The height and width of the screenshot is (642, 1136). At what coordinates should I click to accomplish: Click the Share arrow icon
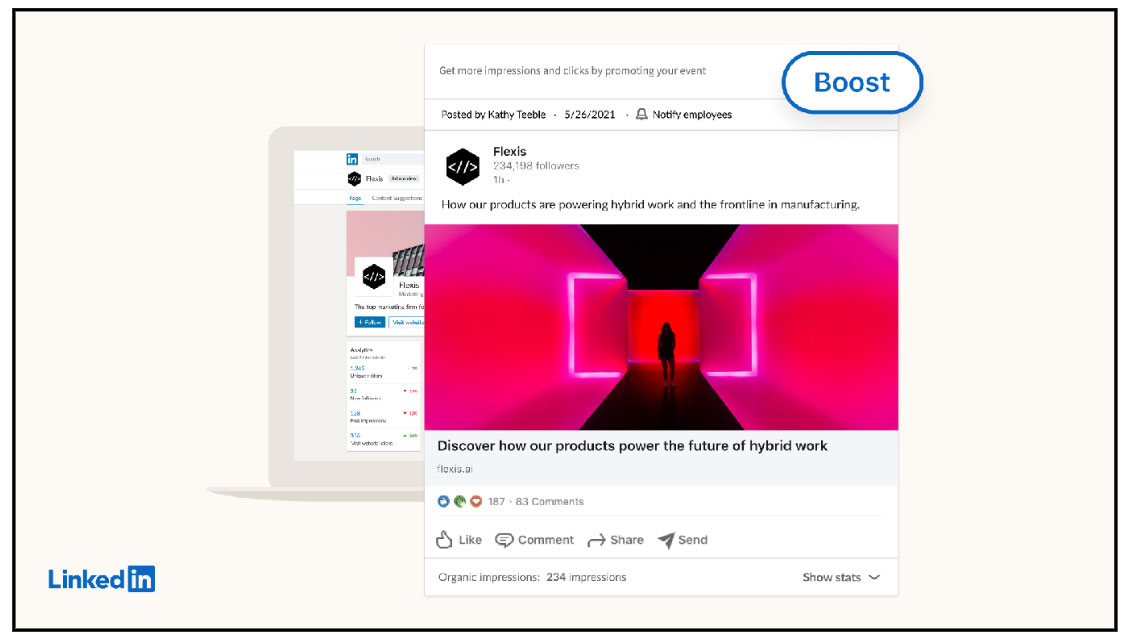[x=597, y=540]
